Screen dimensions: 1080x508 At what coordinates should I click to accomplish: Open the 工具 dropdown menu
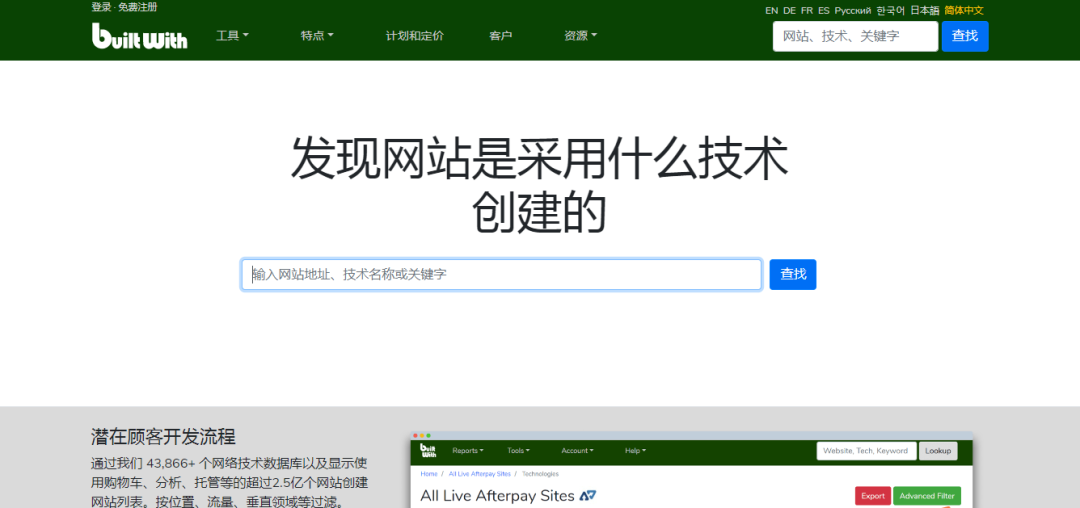pyautogui.click(x=232, y=36)
